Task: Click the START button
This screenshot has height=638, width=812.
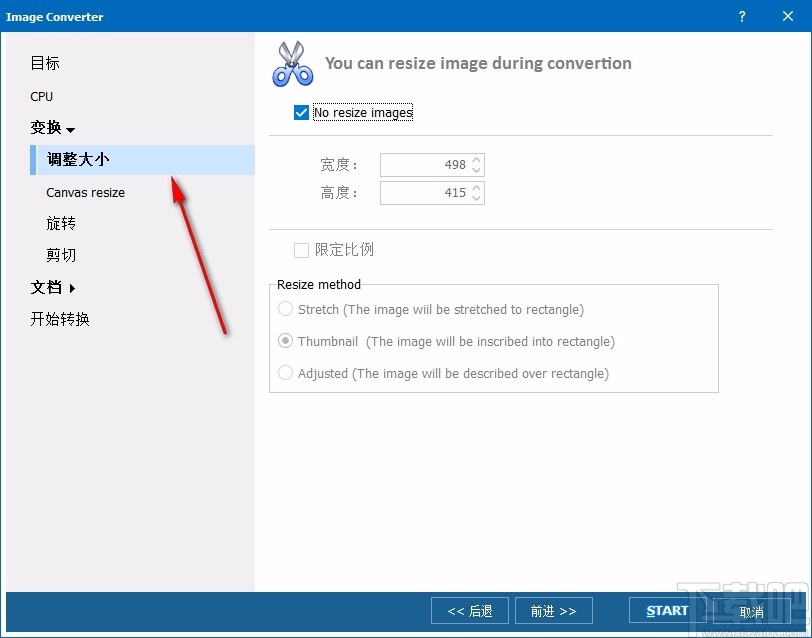Action: click(x=668, y=611)
